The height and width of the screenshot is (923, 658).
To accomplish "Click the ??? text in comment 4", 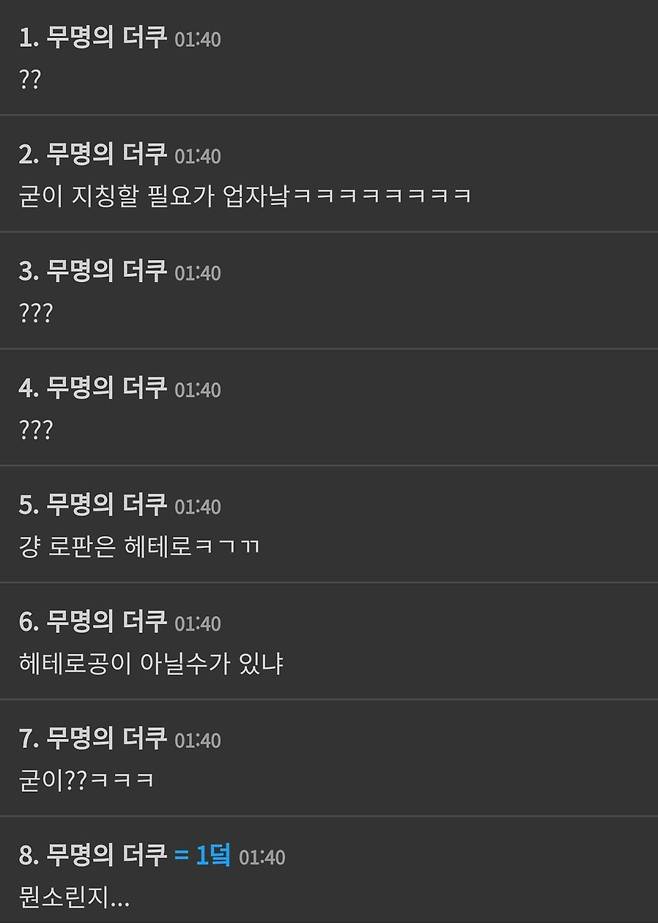I will pyautogui.click(x=36, y=429).
